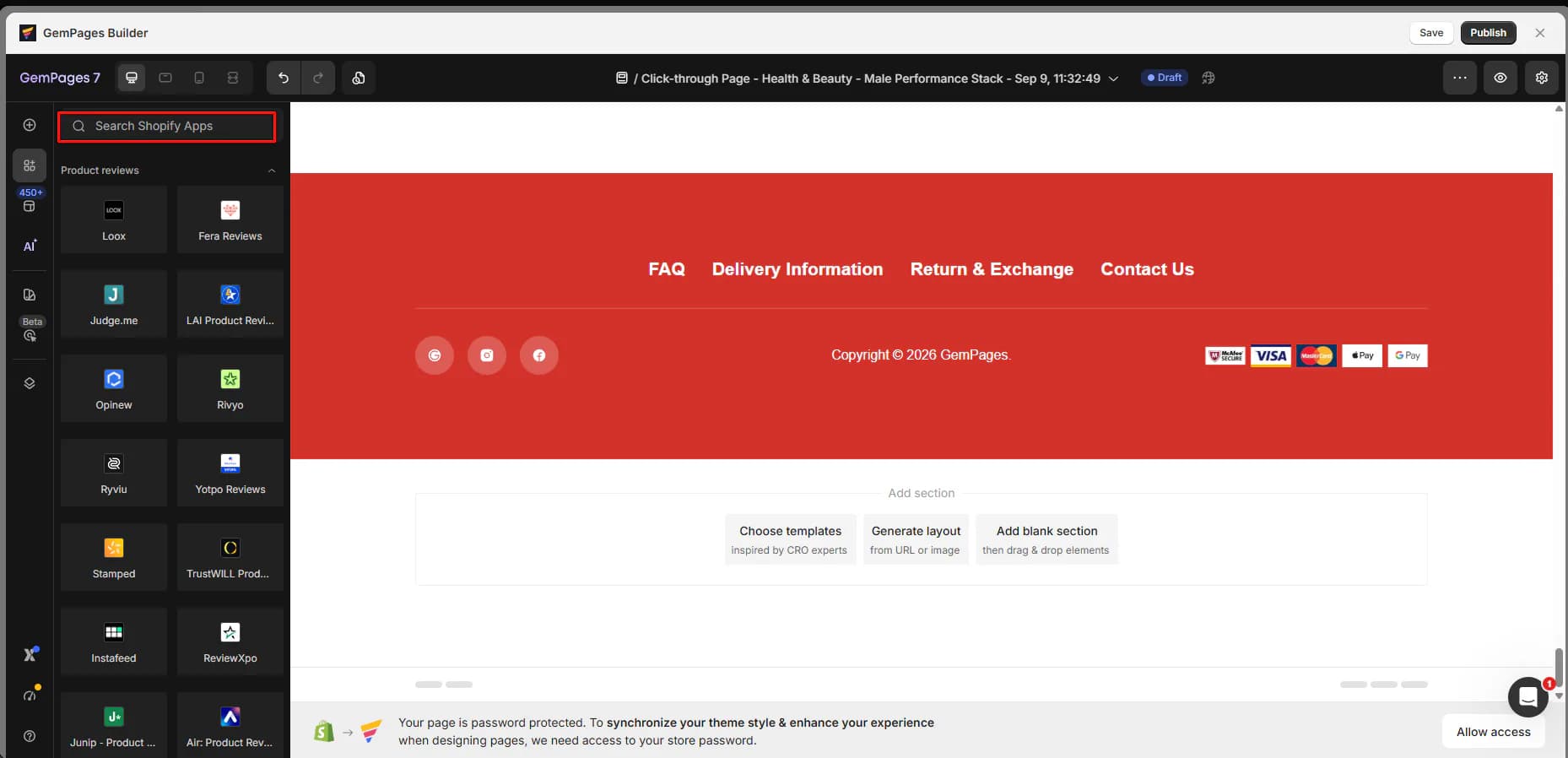Click the Return & Exchange footer link
The width and height of the screenshot is (1568, 758).
click(x=992, y=269)
